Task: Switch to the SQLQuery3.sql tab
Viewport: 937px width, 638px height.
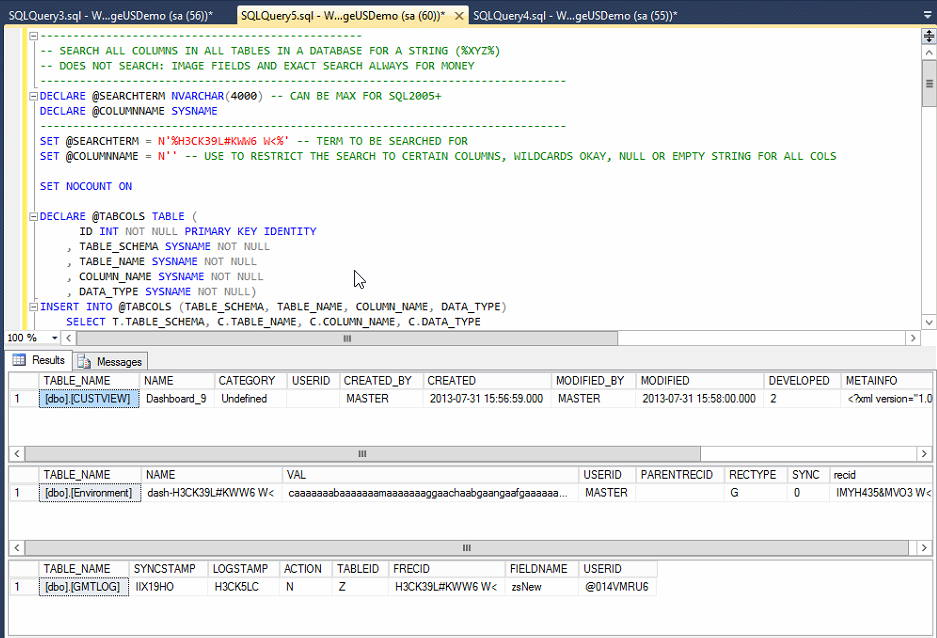Action: point(110,15)
